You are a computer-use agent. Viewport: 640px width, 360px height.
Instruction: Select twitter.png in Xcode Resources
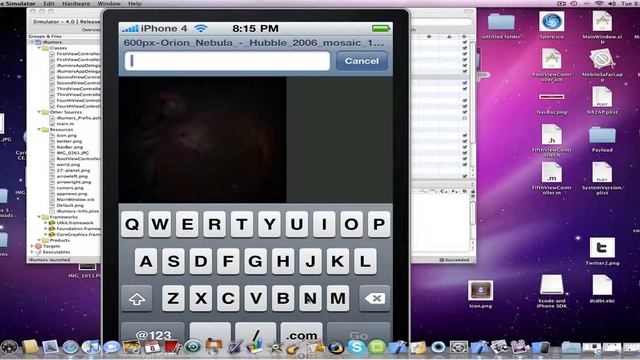(69, 141)
